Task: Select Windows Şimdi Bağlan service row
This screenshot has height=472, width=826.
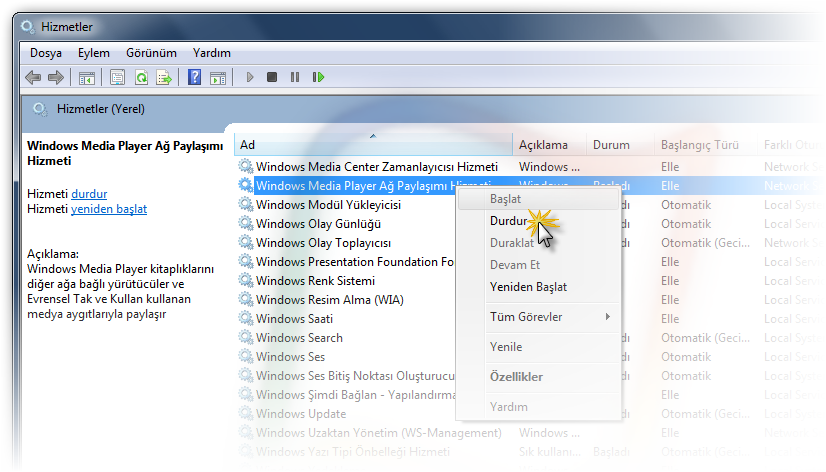Action: [355, 395]
